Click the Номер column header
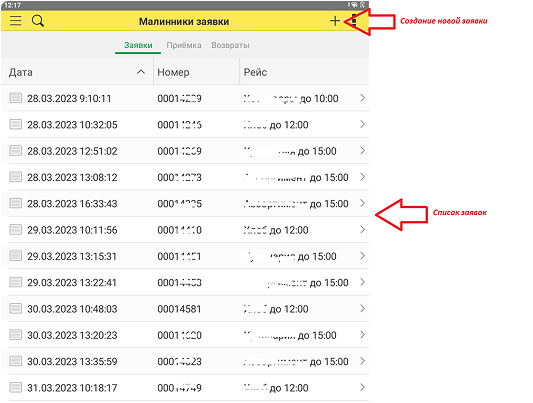This screenshot has width=533, height=403. click(173, 72)
